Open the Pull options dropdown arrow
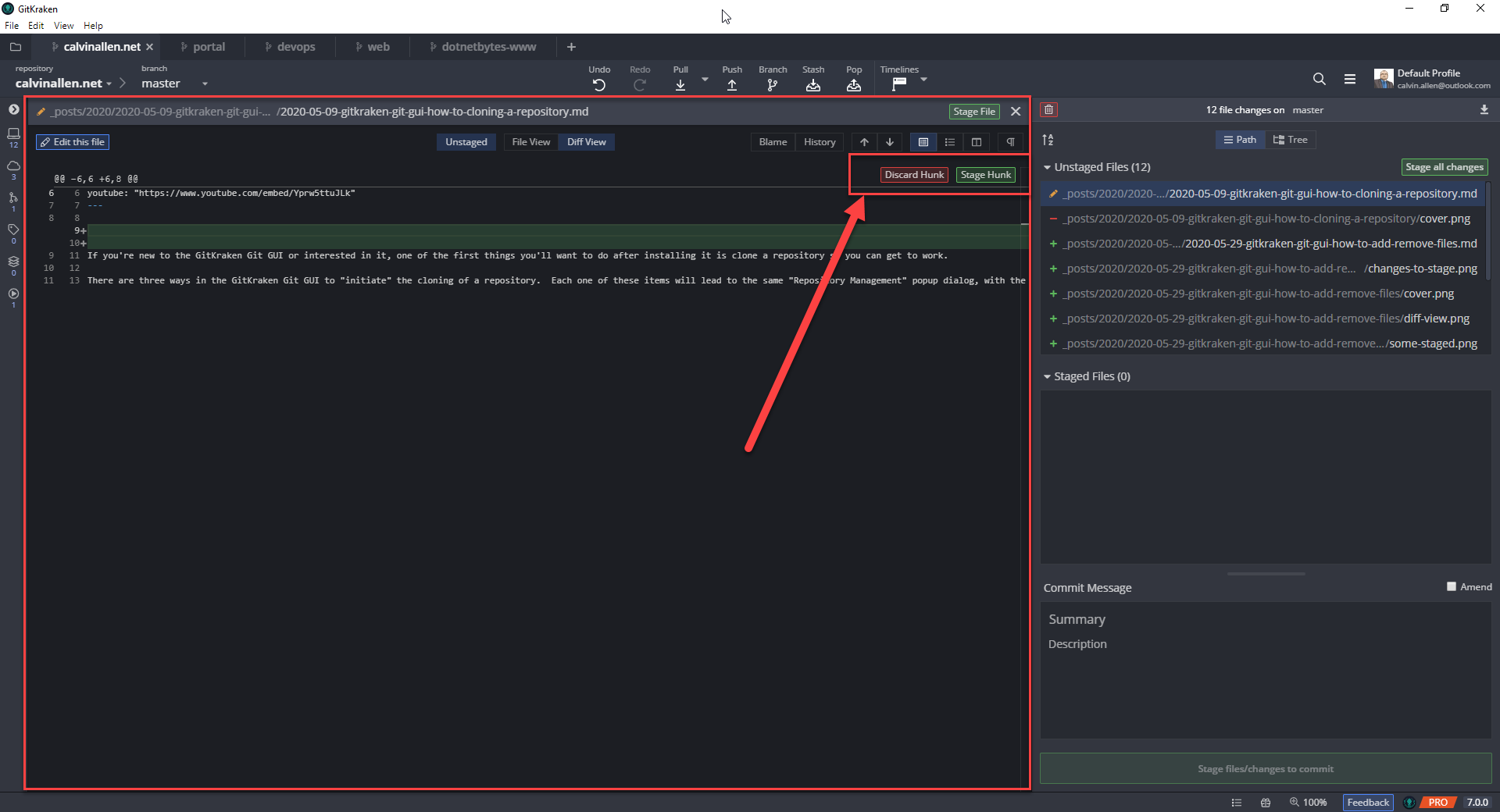This screenshot has height=812, width=1500. 705,80
